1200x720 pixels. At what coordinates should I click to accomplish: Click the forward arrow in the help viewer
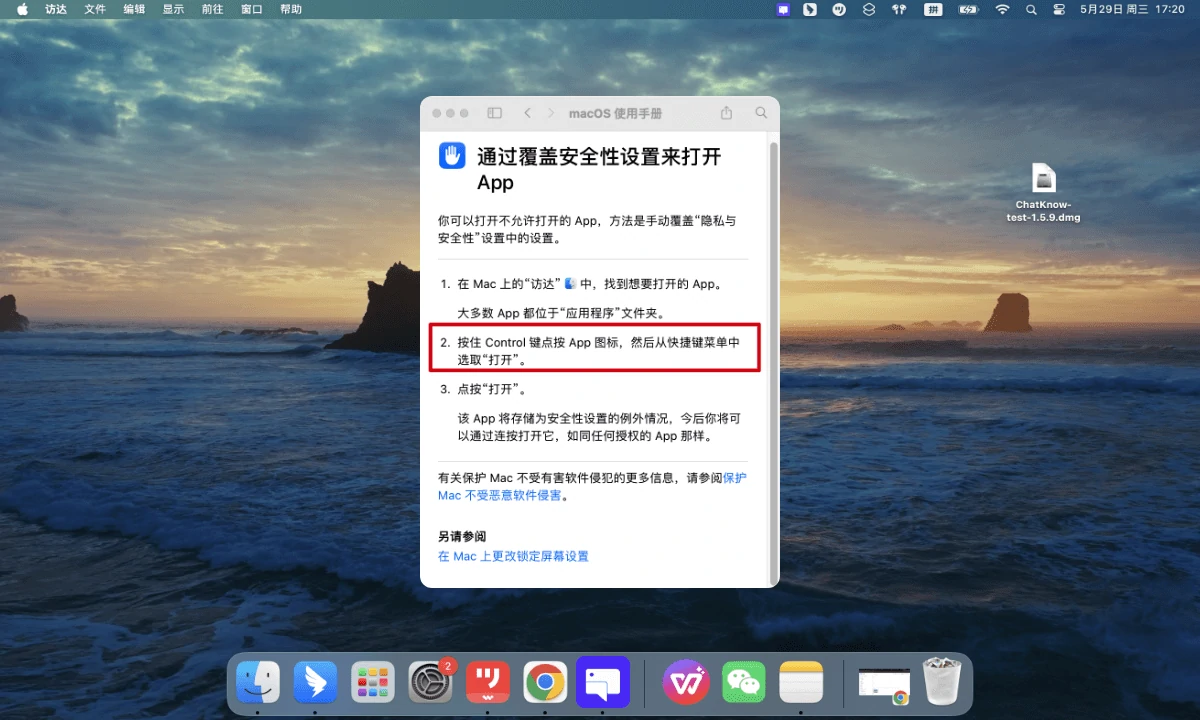click(x=550, y=114)
